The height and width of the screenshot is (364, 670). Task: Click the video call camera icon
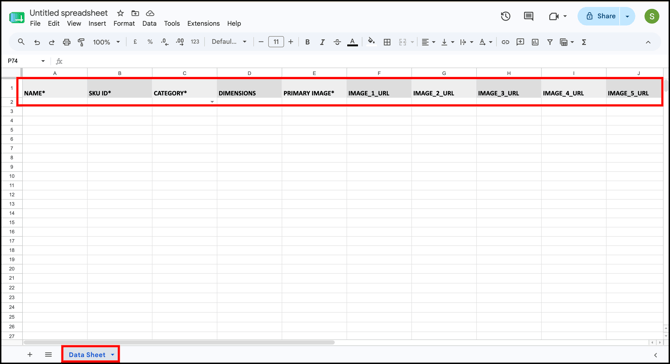click(554, 16)
